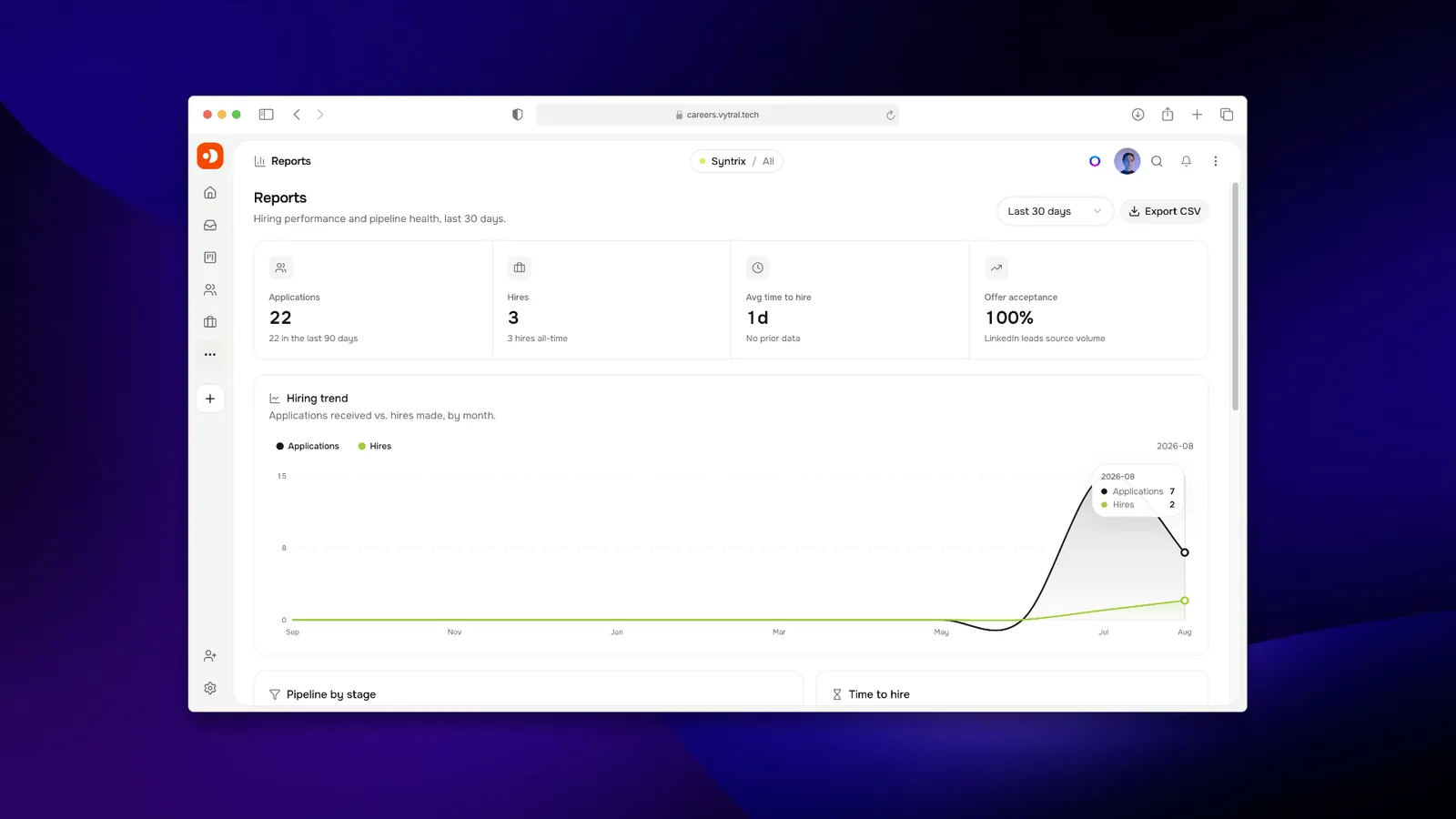Click the Export CSV button
1456x819 pixels.
pos(1164,211)
